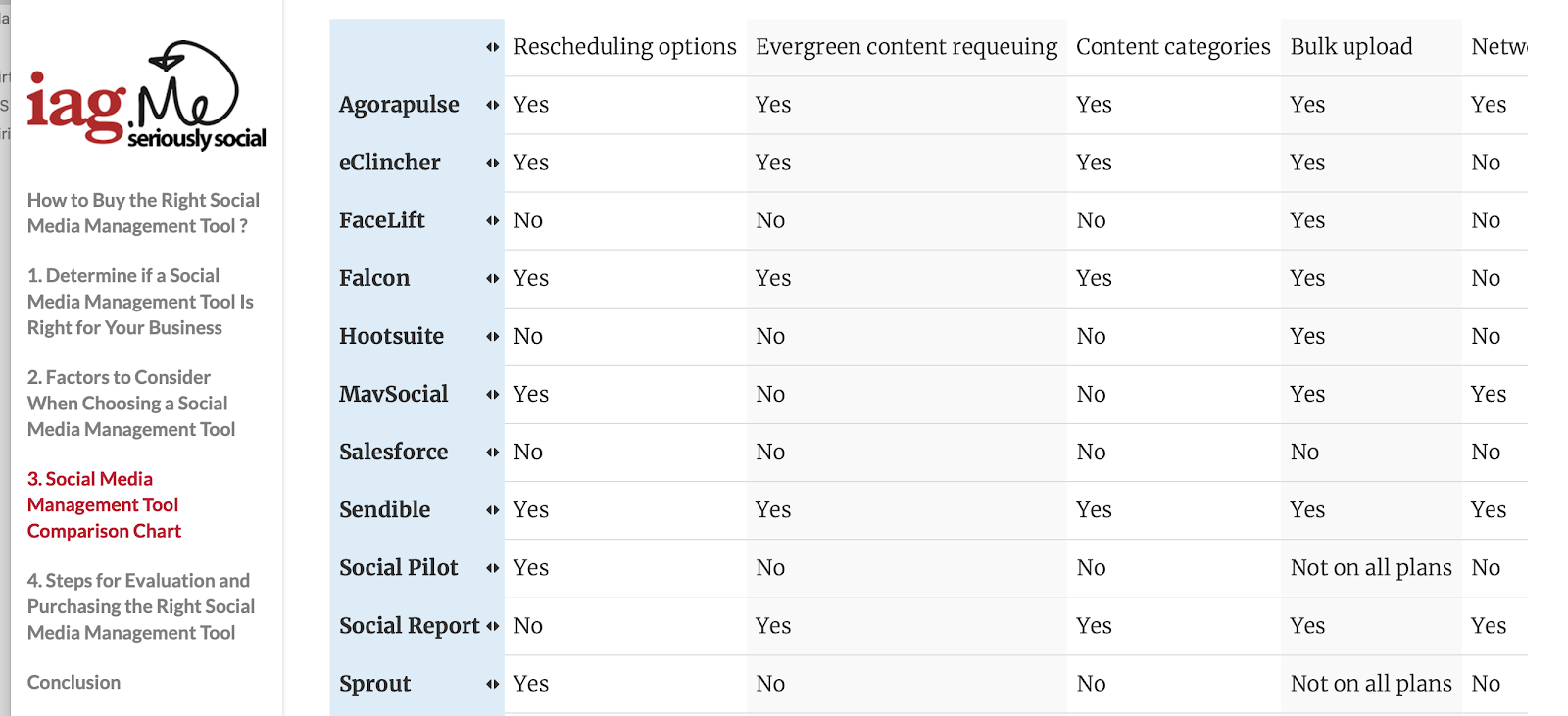Click the arrows icon beside Agorapulse
Image resolution: width=1568 pixels, height=716 pixels.
click(x=492, y=105)
